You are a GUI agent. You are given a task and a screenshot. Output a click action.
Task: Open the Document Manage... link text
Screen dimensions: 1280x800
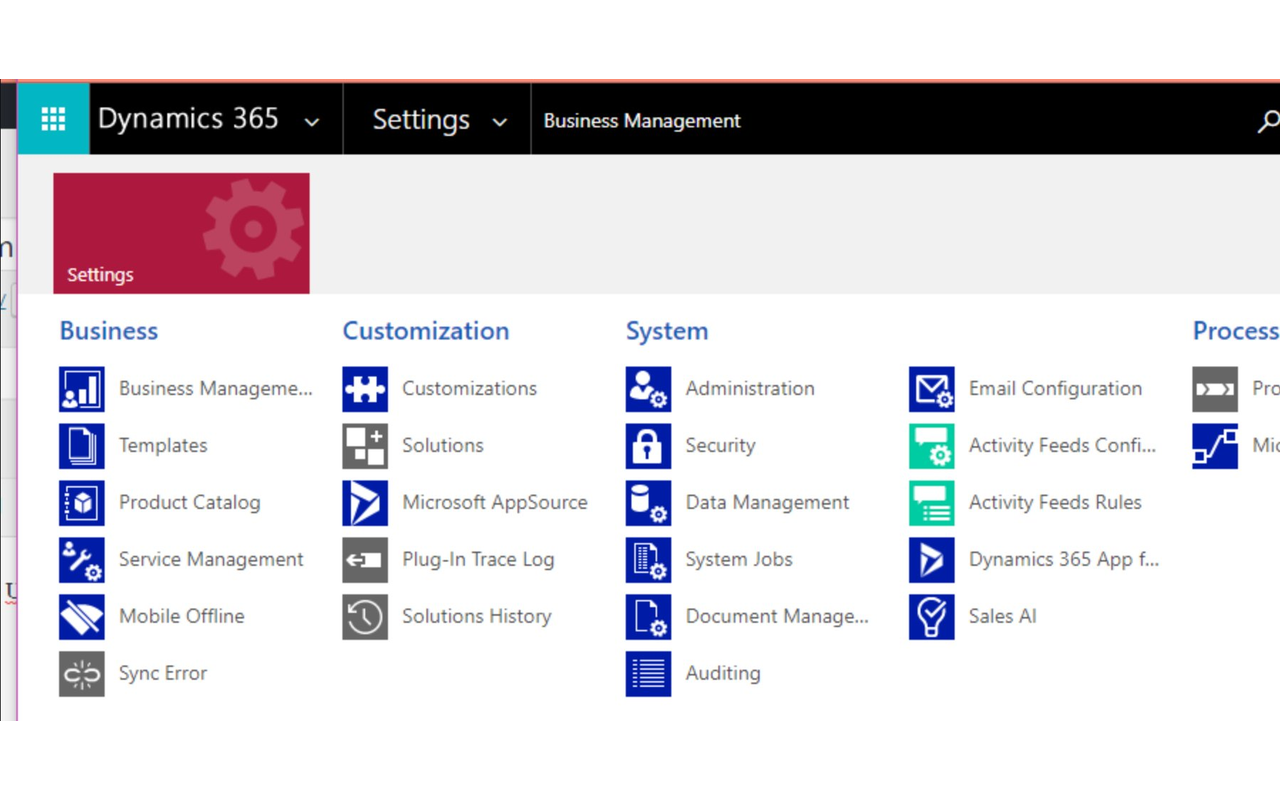pyautogui.click(x=777, y=617)
